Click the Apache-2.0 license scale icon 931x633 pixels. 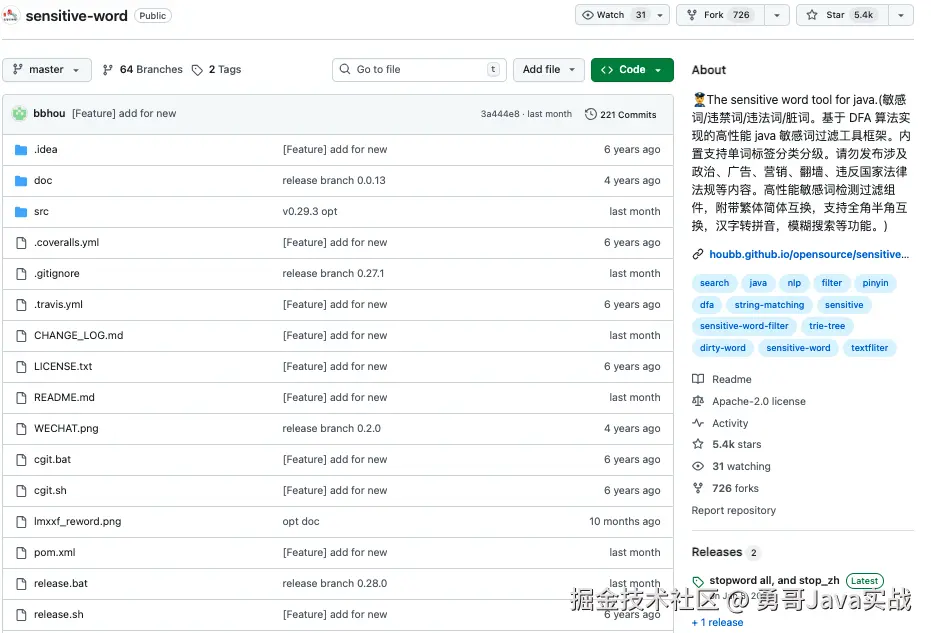[x=698, y=402]
